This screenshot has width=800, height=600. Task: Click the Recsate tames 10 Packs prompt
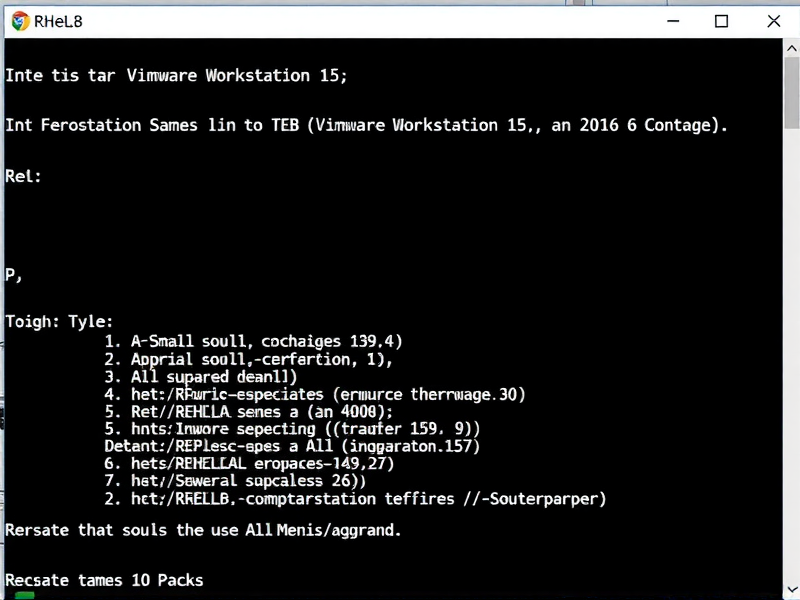[x=105, y=580]
